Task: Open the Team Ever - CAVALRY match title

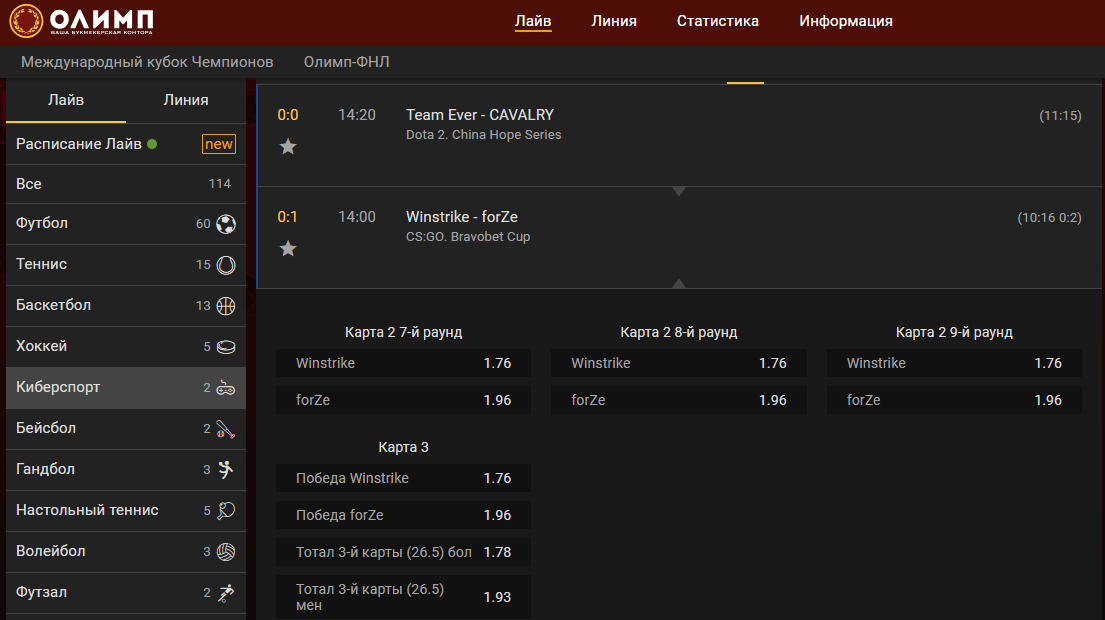Action: tap(480, 115)
